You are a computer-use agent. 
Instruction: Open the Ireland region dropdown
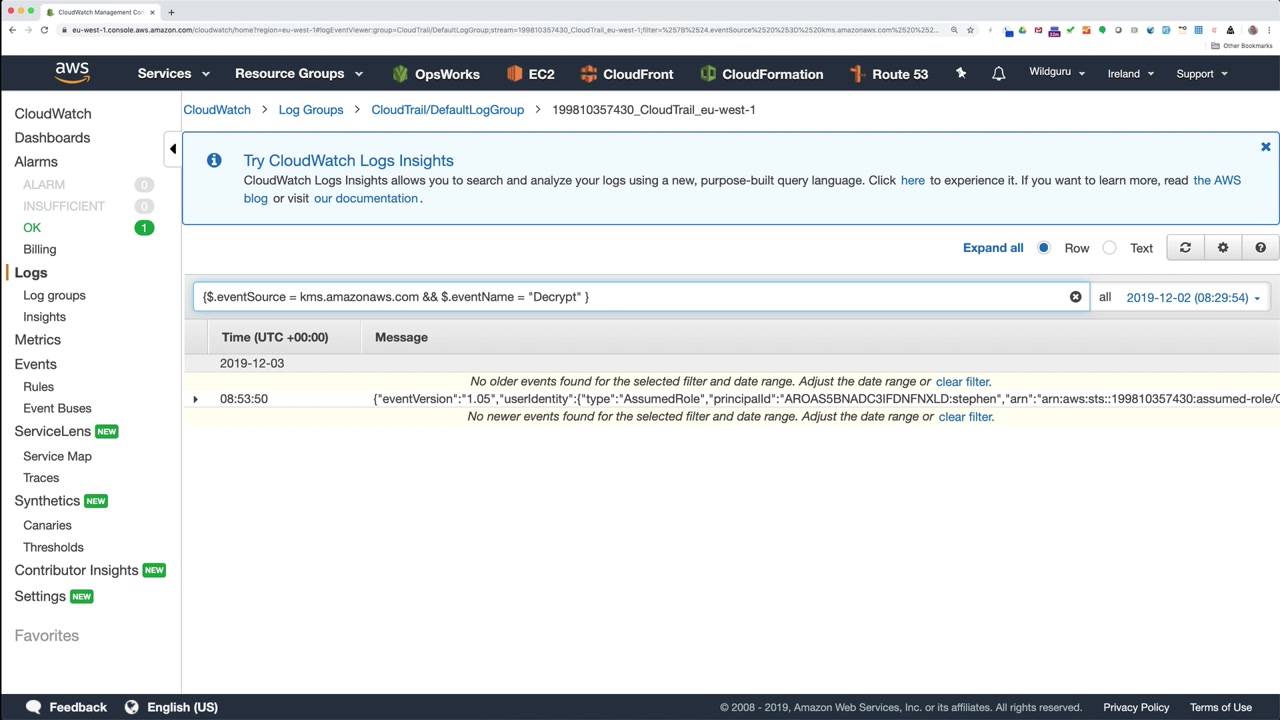point(1130,74)
